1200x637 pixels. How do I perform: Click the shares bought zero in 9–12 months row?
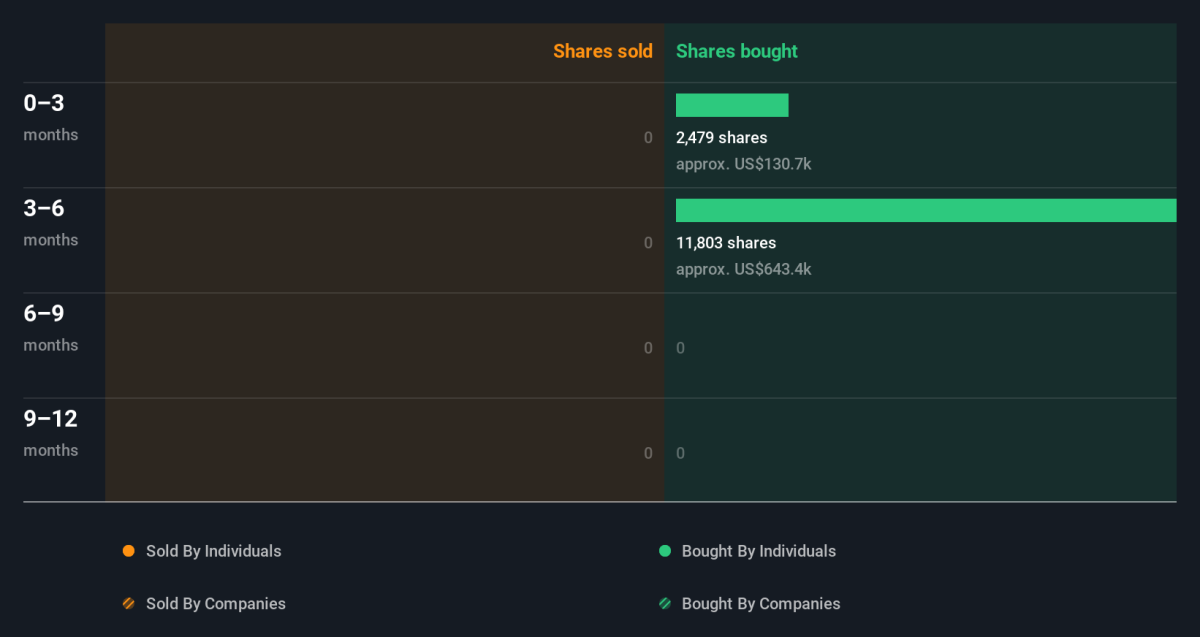[x=681, y=453]
